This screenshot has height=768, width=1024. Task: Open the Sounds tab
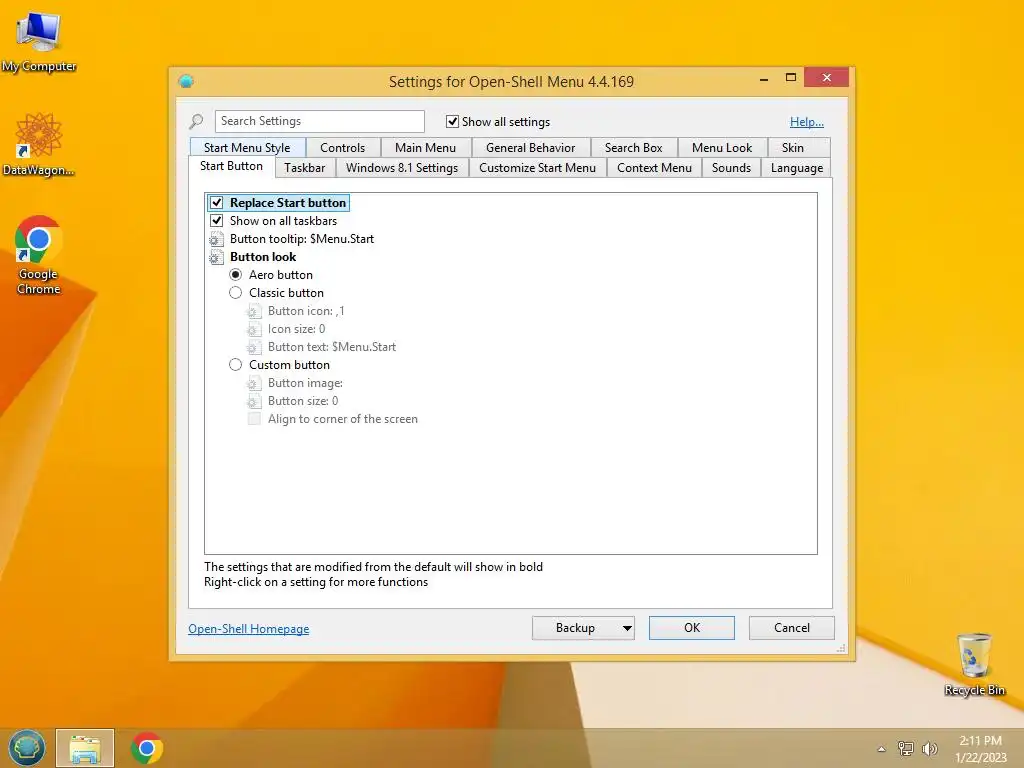pyautogui.click(x=731, y=168)
